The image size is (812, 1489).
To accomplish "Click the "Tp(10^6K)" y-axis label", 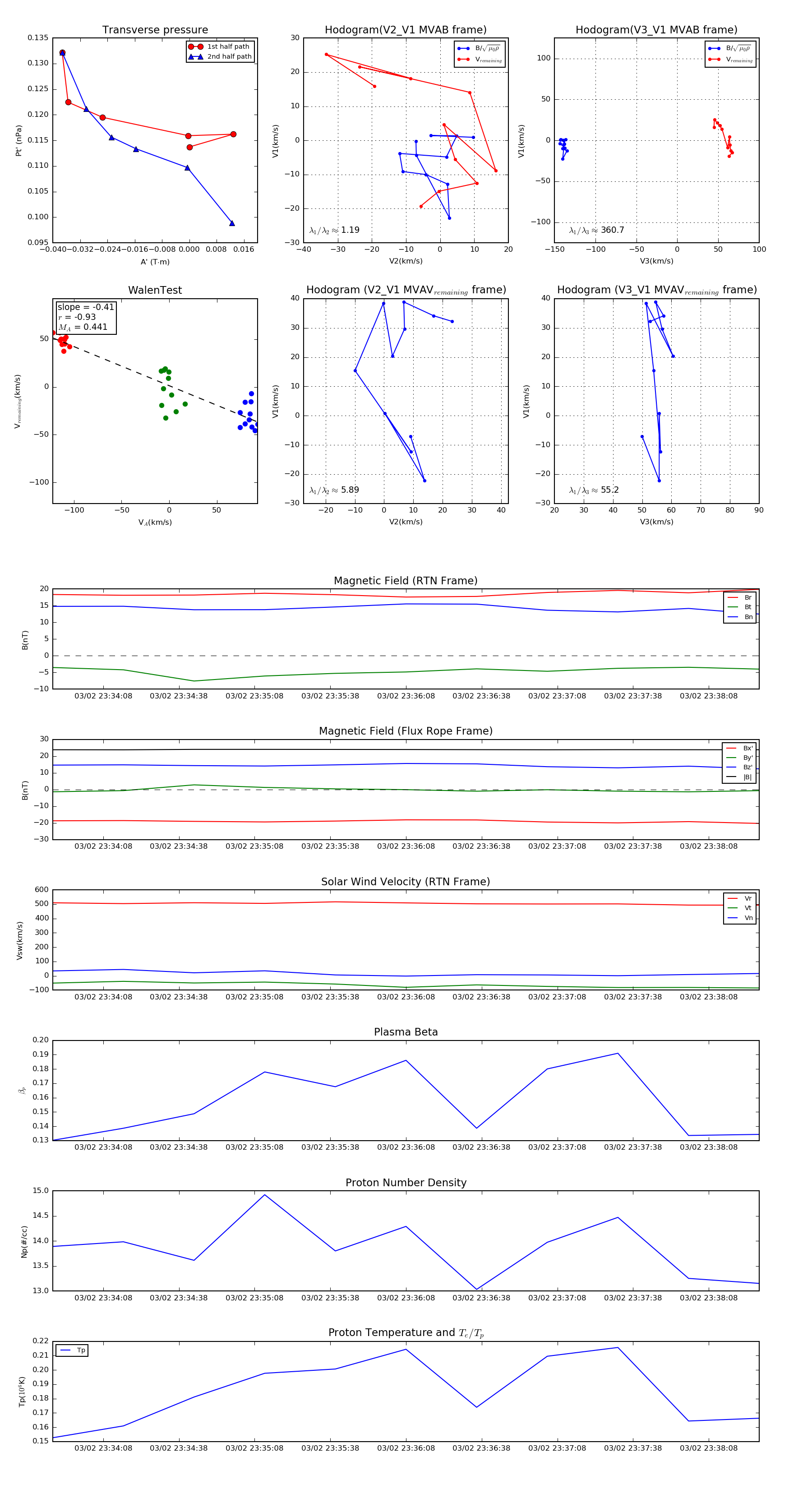I will click(22, 1392).
